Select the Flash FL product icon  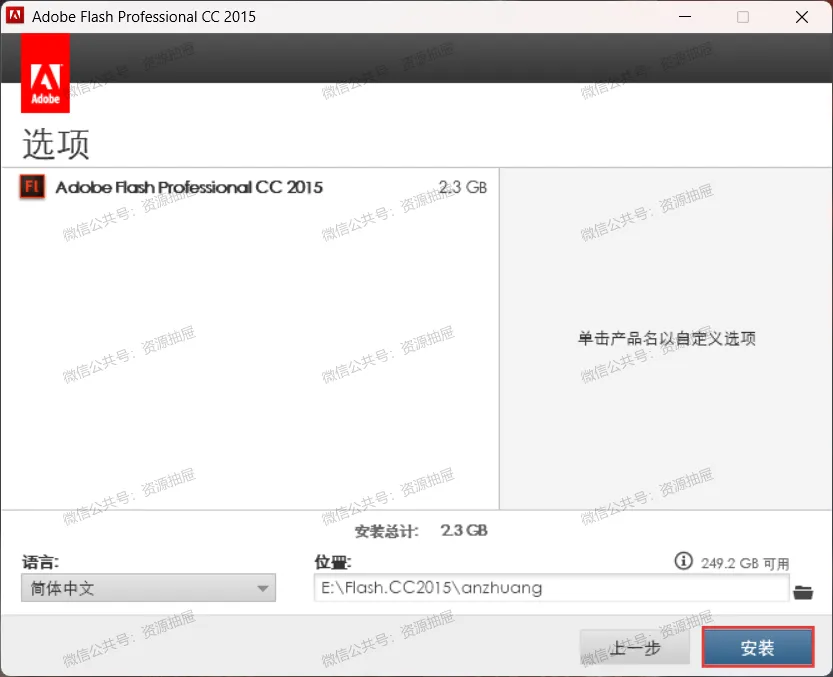click(x=32, y=187)
